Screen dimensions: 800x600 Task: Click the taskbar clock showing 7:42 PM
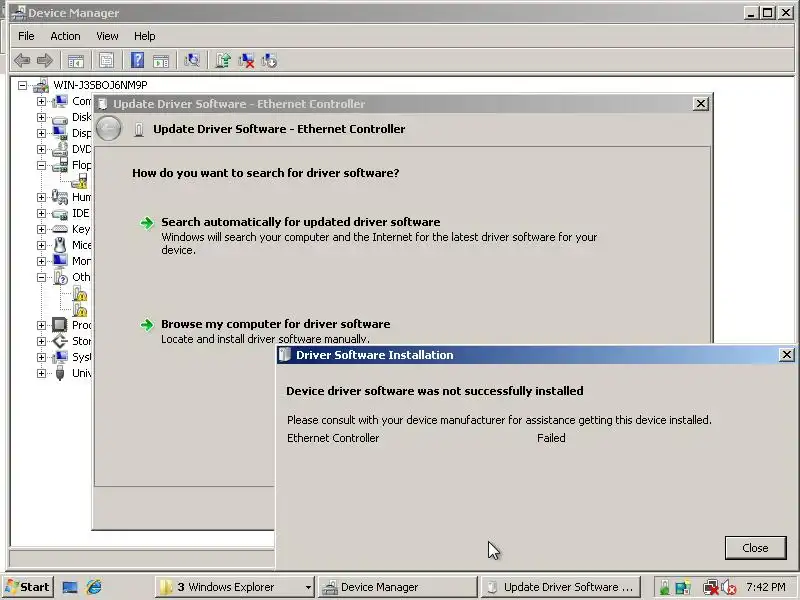point(765,587)
